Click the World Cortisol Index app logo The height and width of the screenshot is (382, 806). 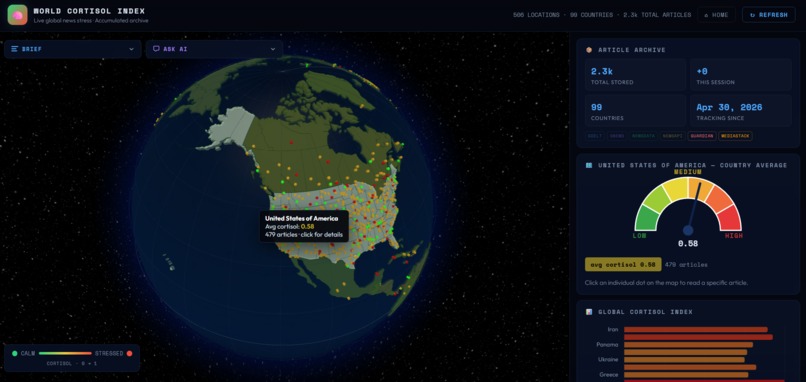pyautogui.click(x=17, y=15)
